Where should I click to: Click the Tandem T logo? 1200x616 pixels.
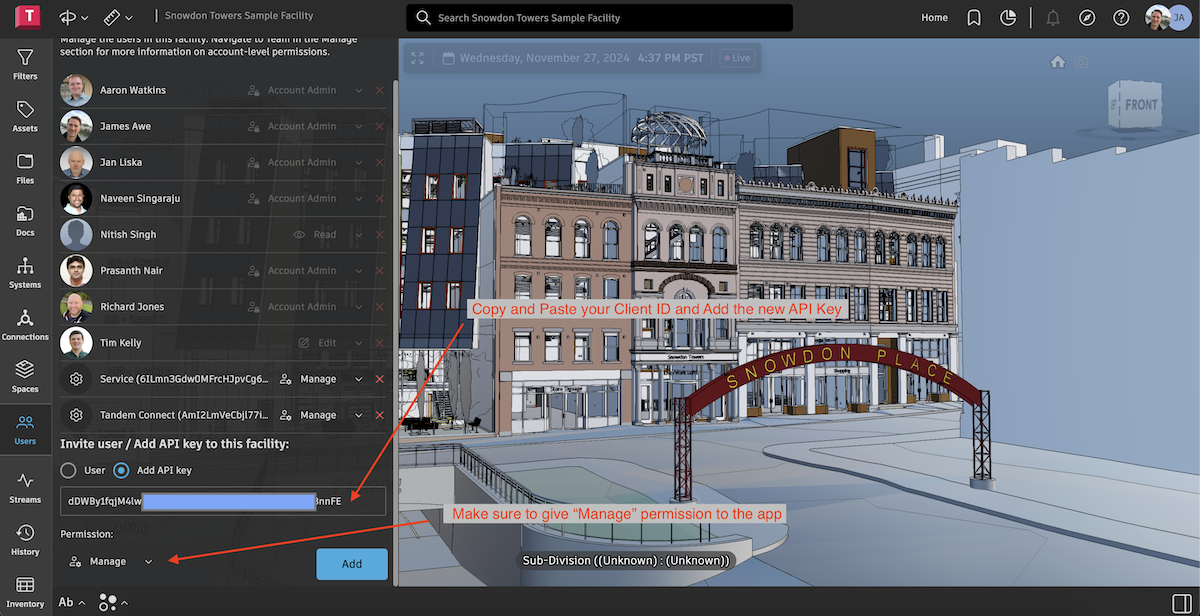30,17
